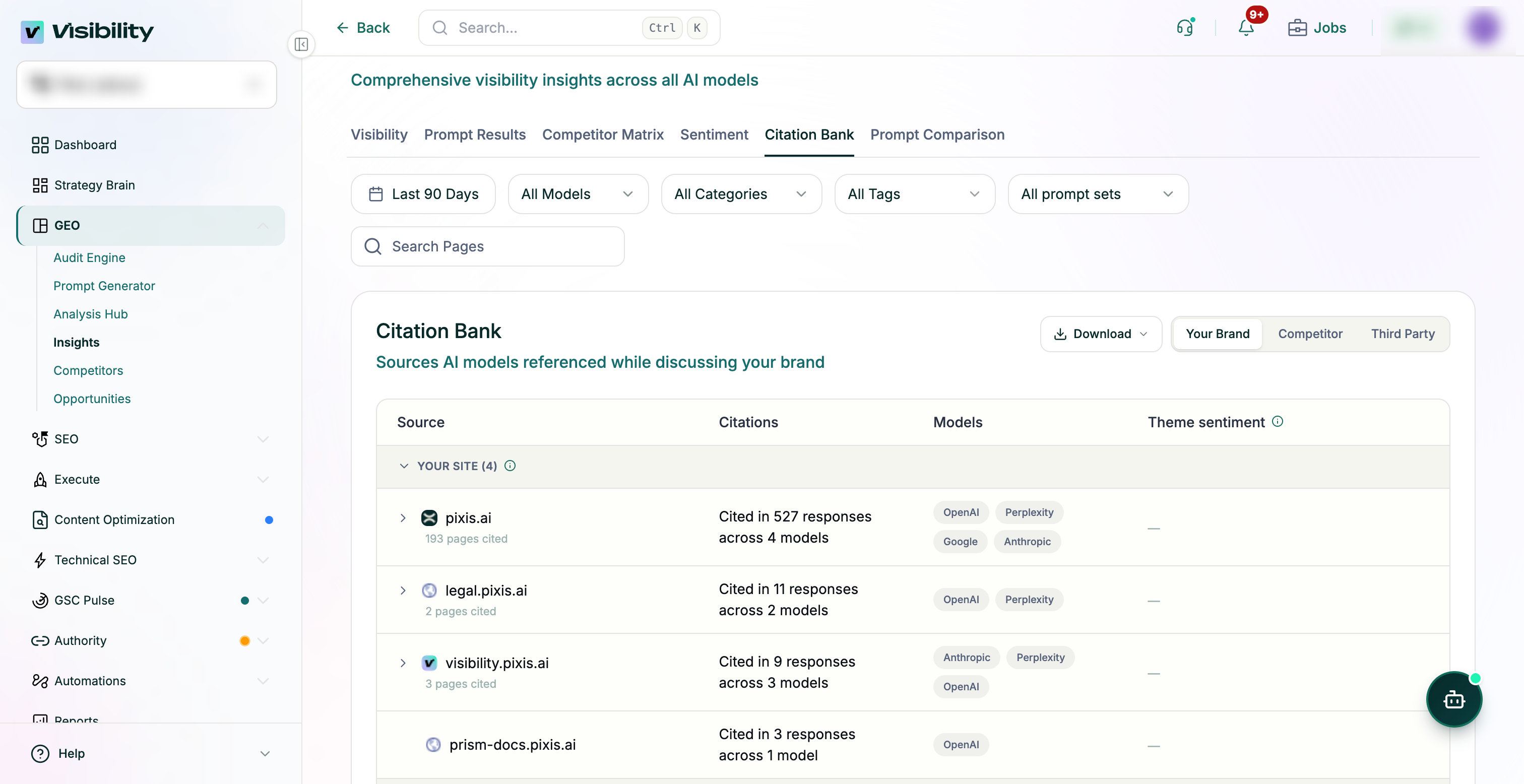Click the Help question mark icon
1524x784 pixels.
pyautogui.click(x=40, y=753)
